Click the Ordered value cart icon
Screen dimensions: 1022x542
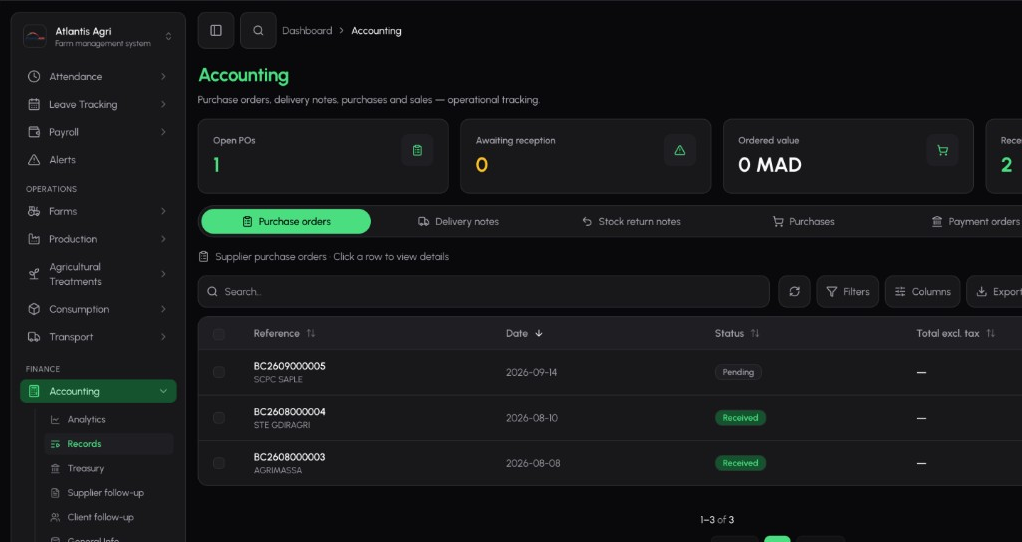click(942, 150)
